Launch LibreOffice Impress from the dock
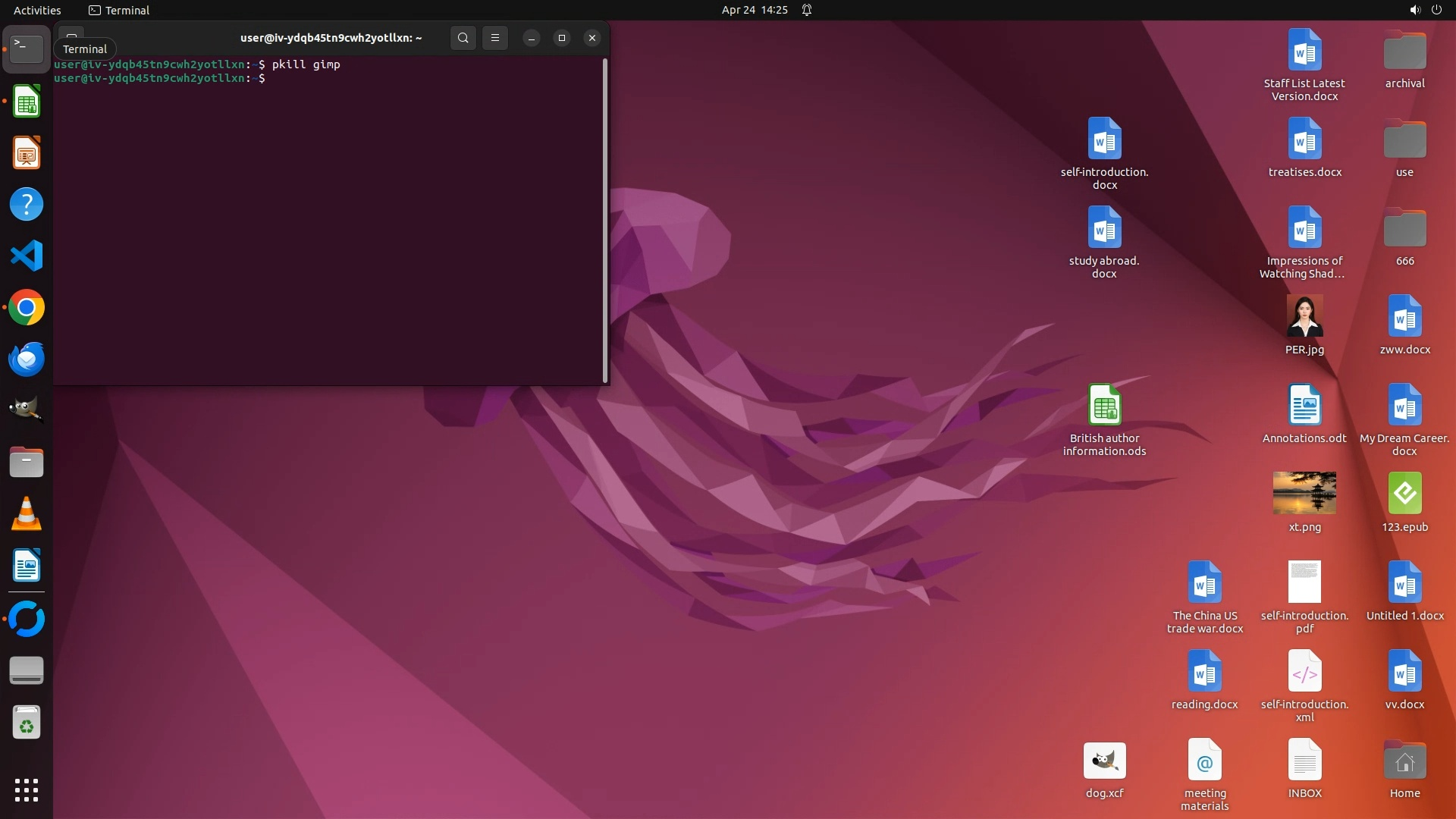The height and width of the screenshot is (819, 1456). (x=27, y=153)
